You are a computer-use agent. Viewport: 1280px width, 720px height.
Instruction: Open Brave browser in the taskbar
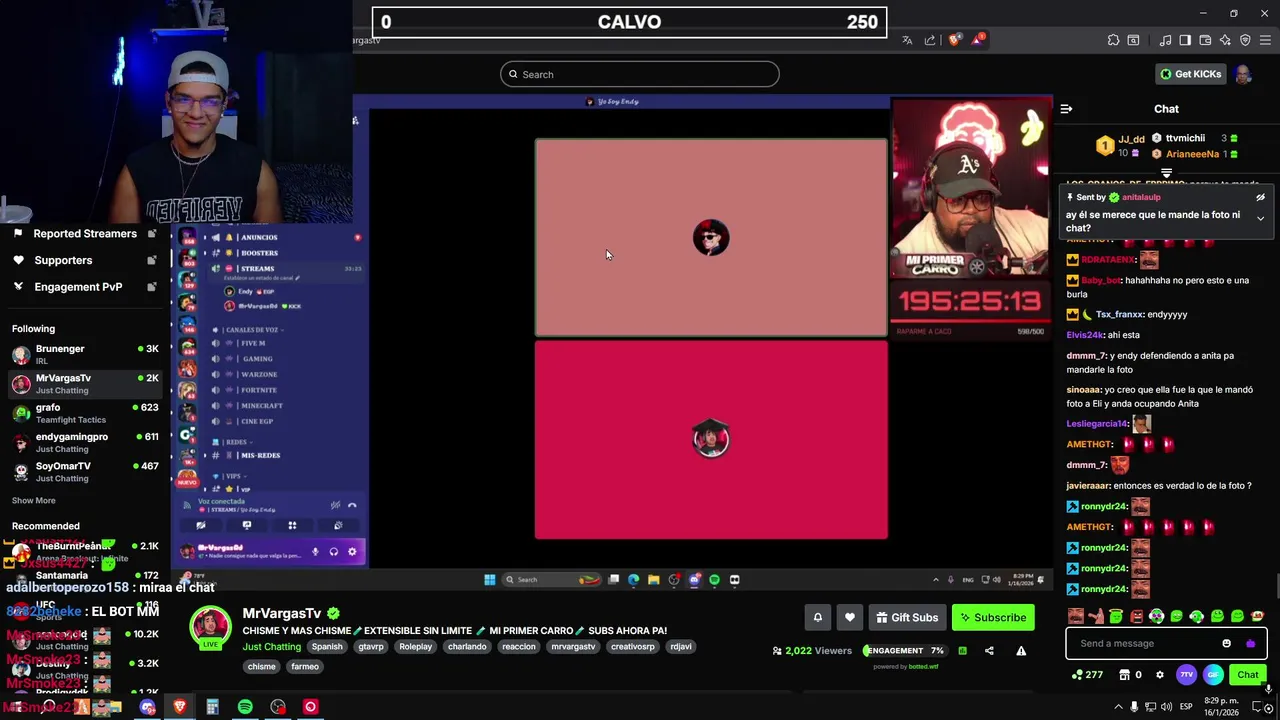click(x=180, y=707)
